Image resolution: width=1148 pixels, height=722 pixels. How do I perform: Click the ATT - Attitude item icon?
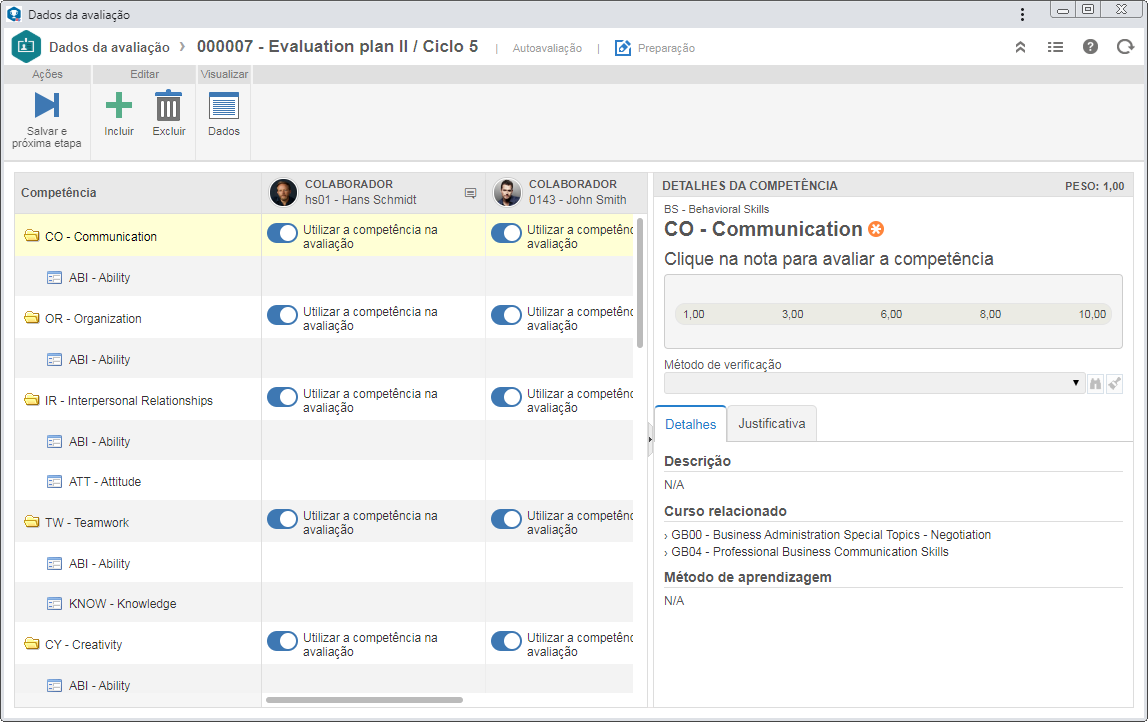(54, 482)
